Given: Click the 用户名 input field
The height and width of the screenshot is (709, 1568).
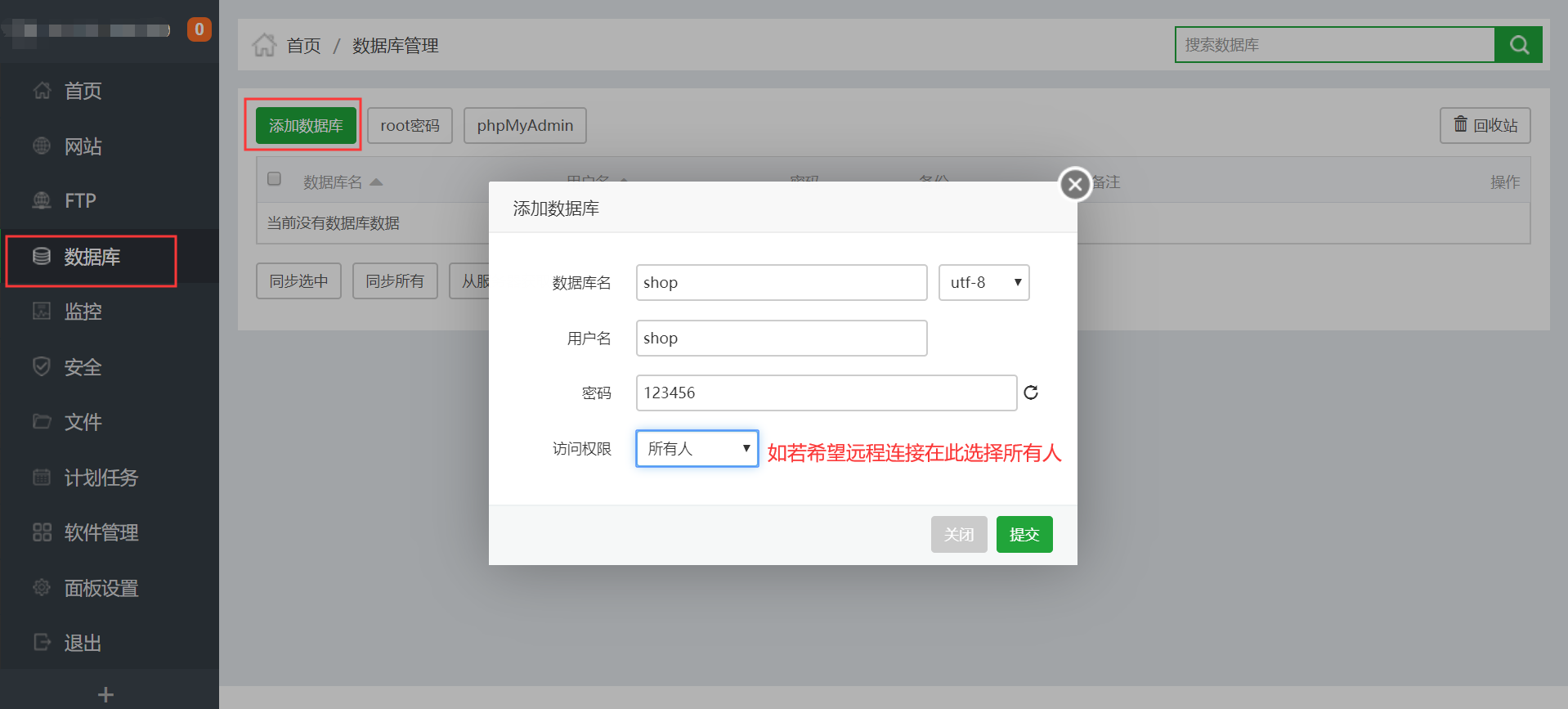Looking at the screenshot, I should click(x=782, y=338).
